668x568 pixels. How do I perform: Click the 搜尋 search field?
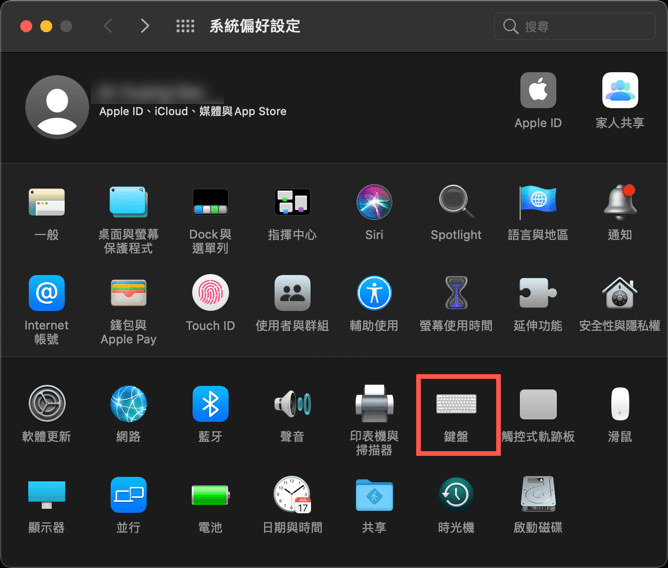[574, 26]
